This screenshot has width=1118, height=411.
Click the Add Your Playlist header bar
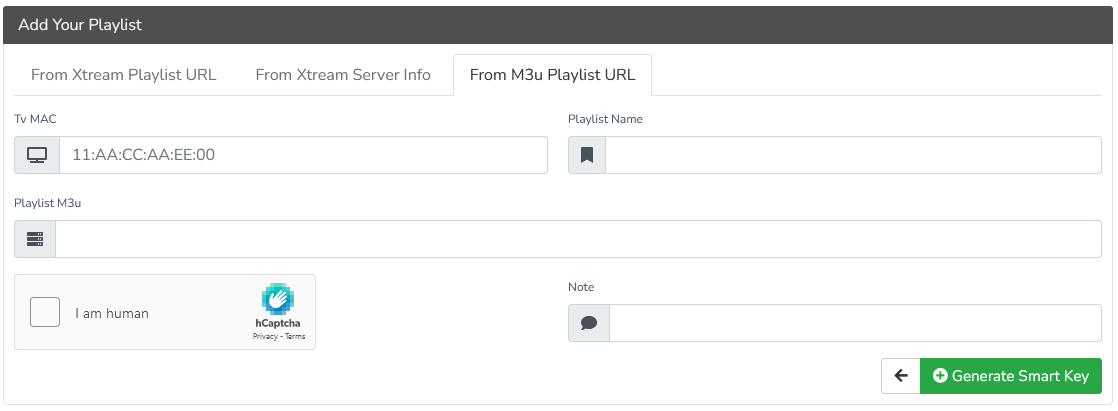point(558,25)
